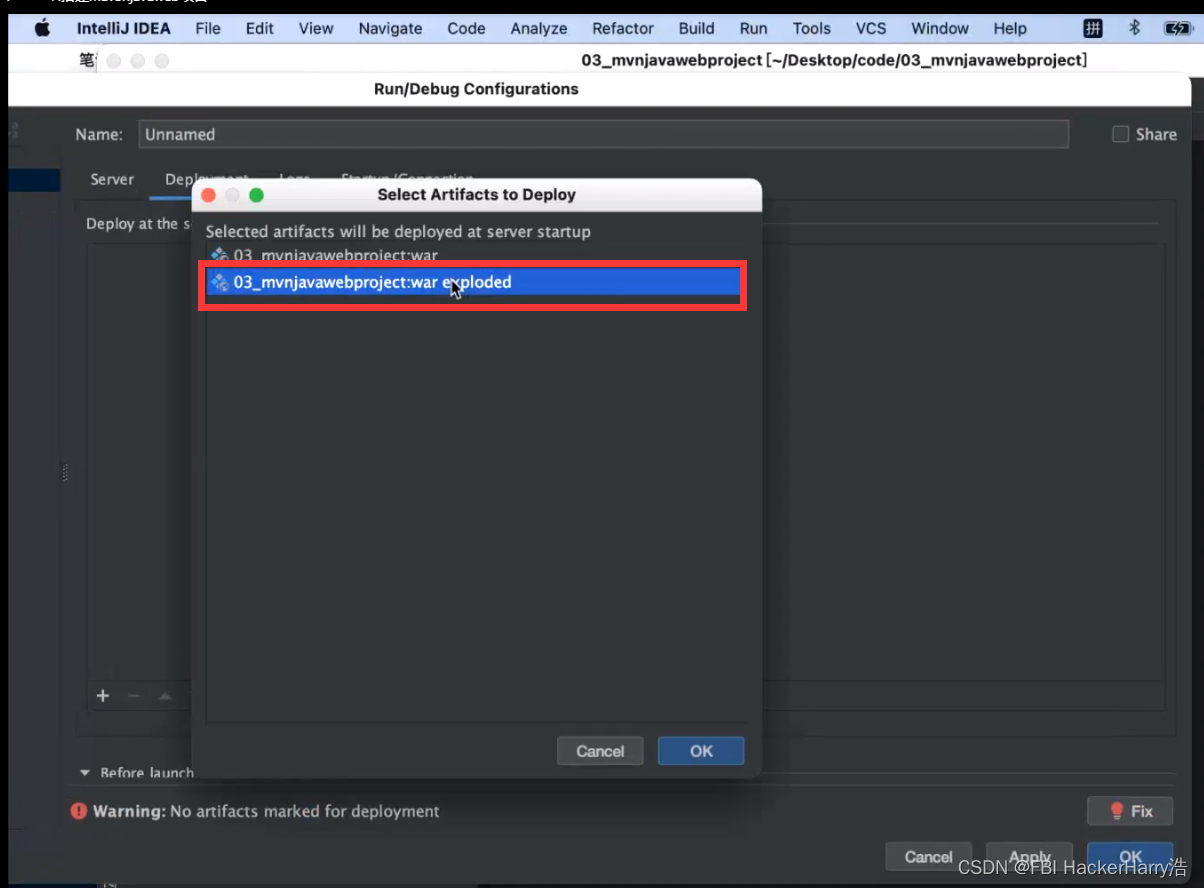1204x888 pixels.
Task: Click the minus icon to remove deployment
Action: pyautogui.click(x=134, y=696)
